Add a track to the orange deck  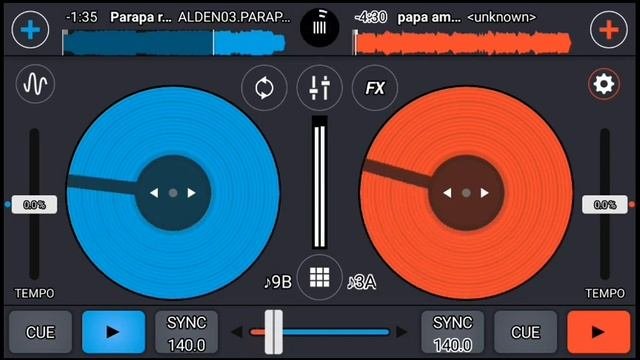pyautogui.click(x=609, y=30)
